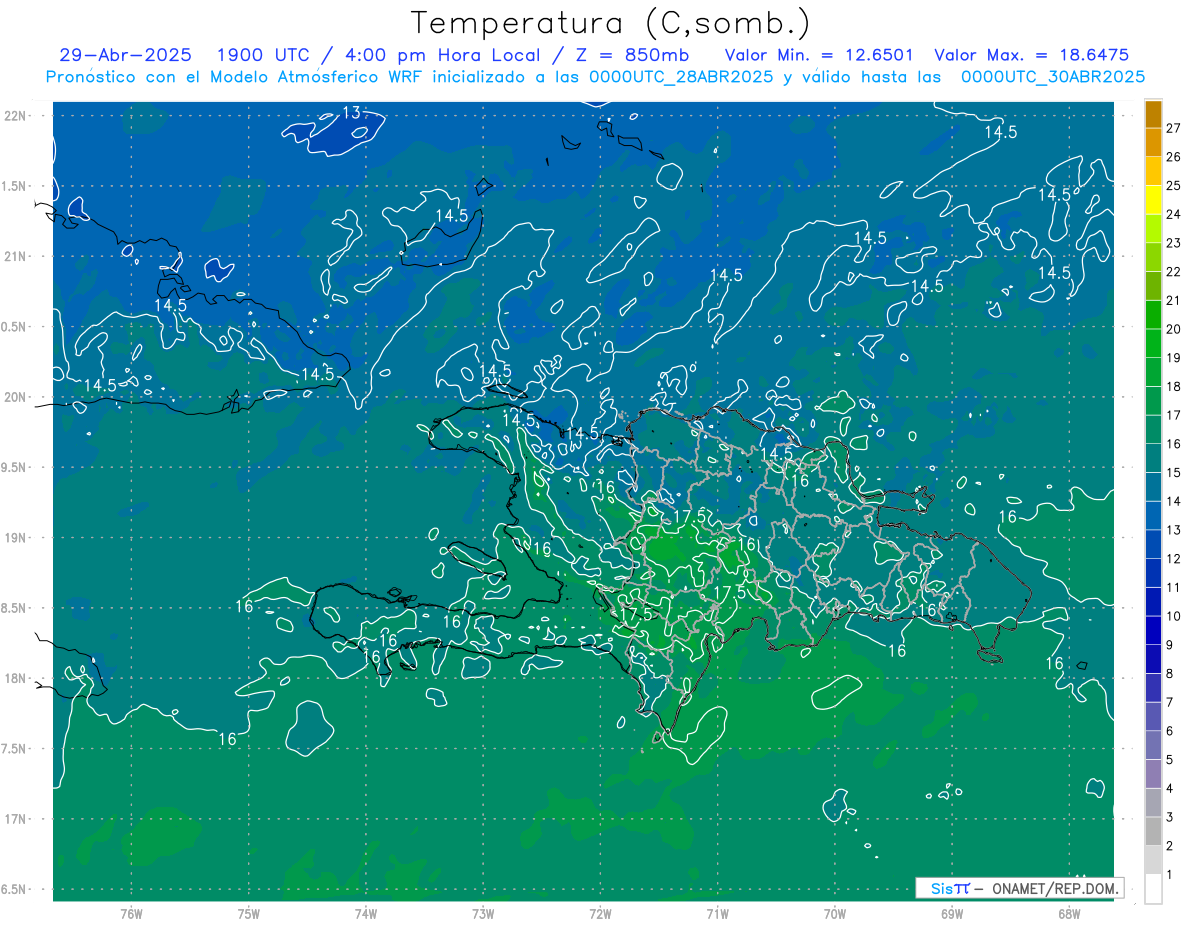Click the yellow swatch in the color scale

coord(1153,200)
